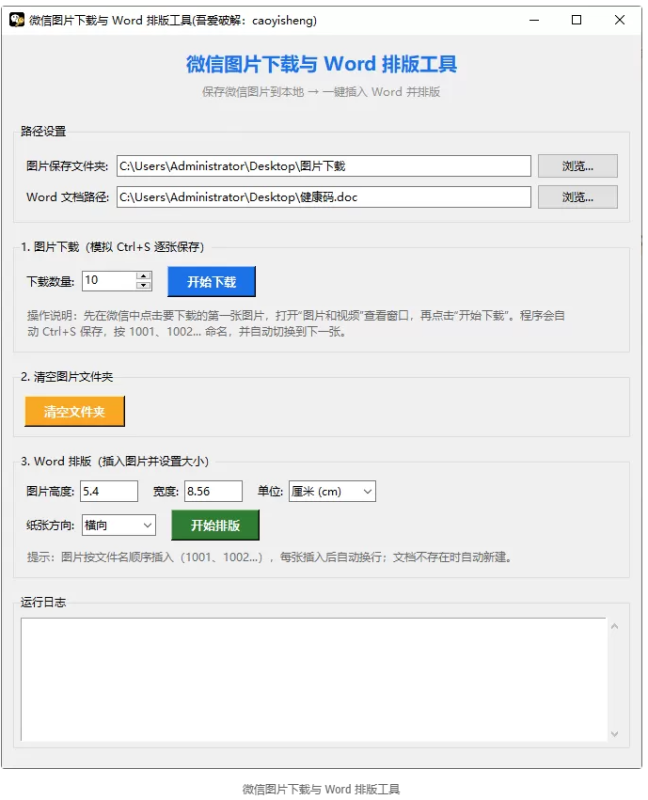Image resolution: width=648 pixels, height=800 pixels.
Task: Decrease 下载数量 with the down arrow
Action: pyautogui.click(x=144, y=285)
